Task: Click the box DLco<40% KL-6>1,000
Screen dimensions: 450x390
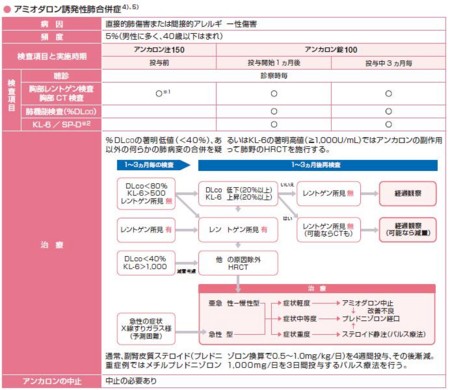Action: click(146, 263)
